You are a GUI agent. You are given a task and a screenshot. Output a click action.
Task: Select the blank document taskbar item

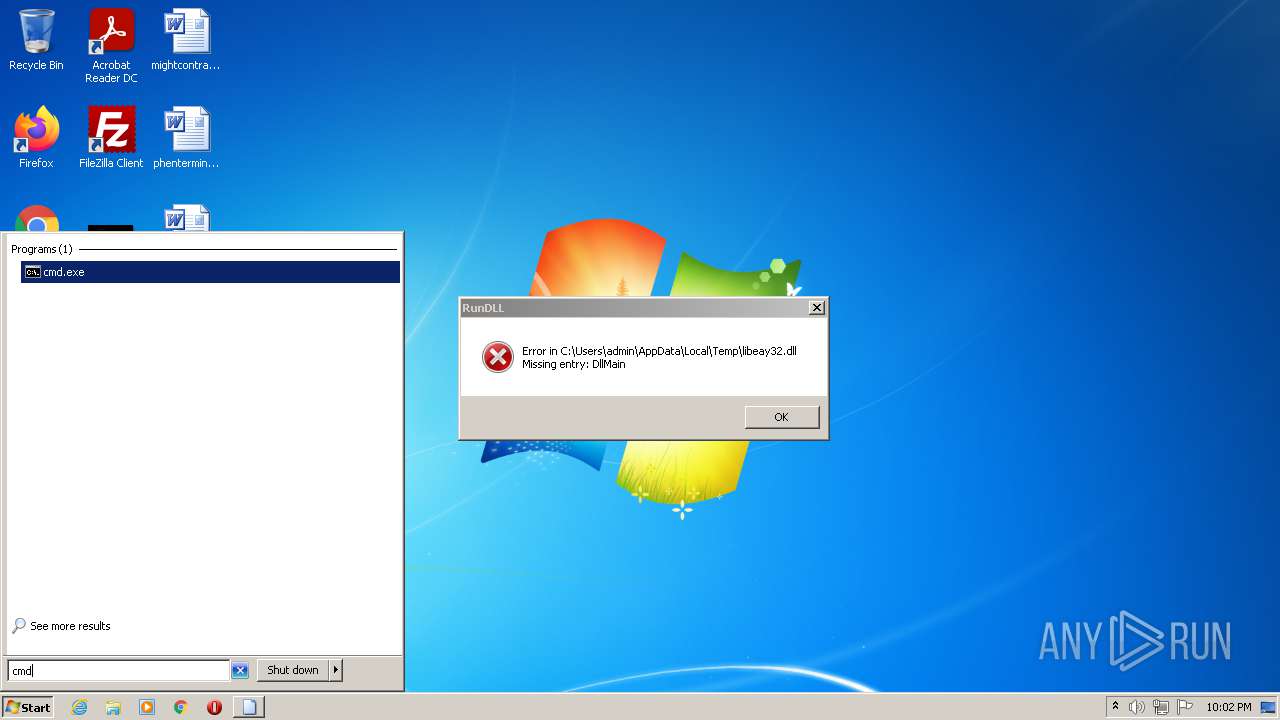(x=249, y=707)
